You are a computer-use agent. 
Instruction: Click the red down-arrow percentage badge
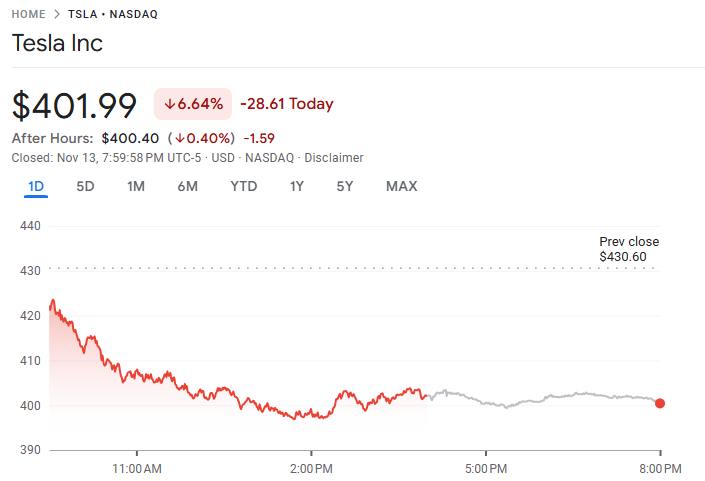193,104
